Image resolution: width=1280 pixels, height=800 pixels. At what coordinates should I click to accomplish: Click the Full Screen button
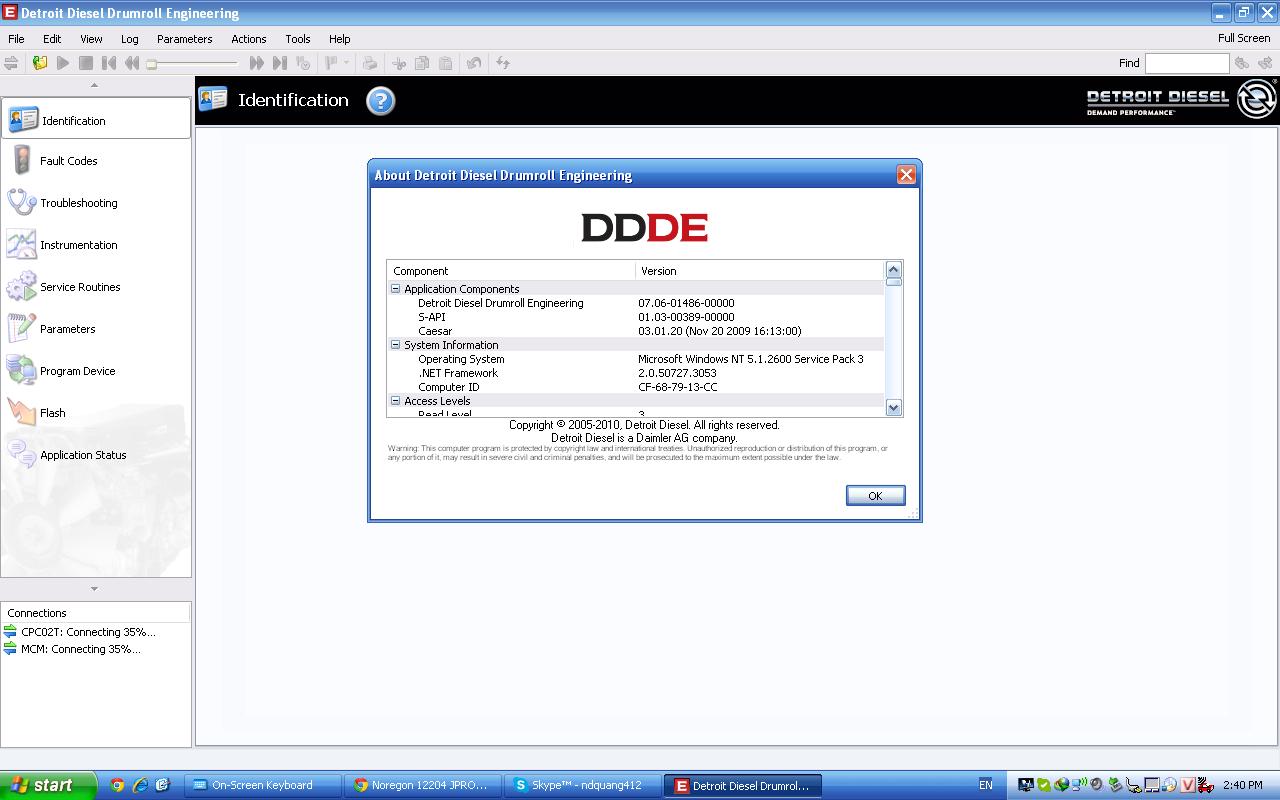pos(1243,38)
